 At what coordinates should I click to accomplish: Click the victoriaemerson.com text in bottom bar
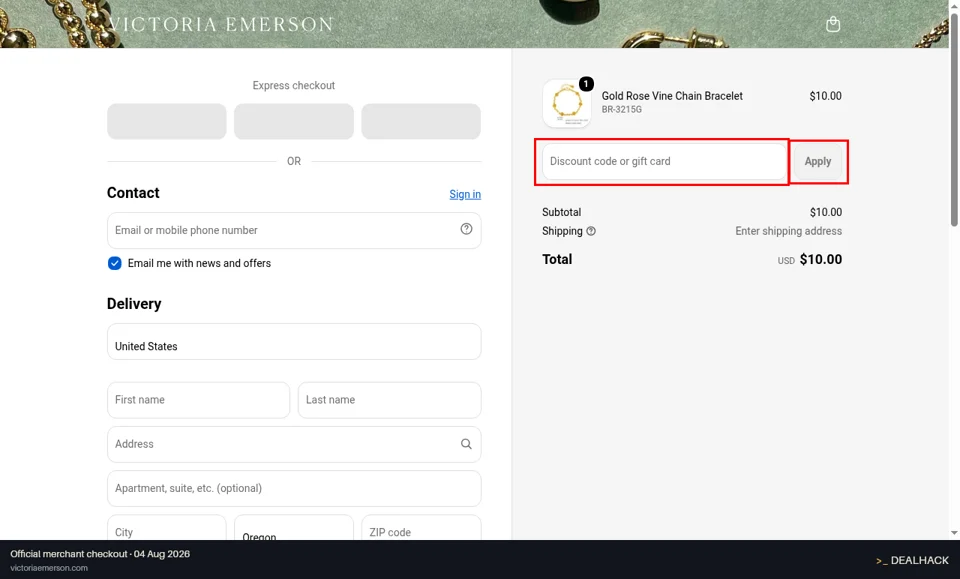[49, 568]
